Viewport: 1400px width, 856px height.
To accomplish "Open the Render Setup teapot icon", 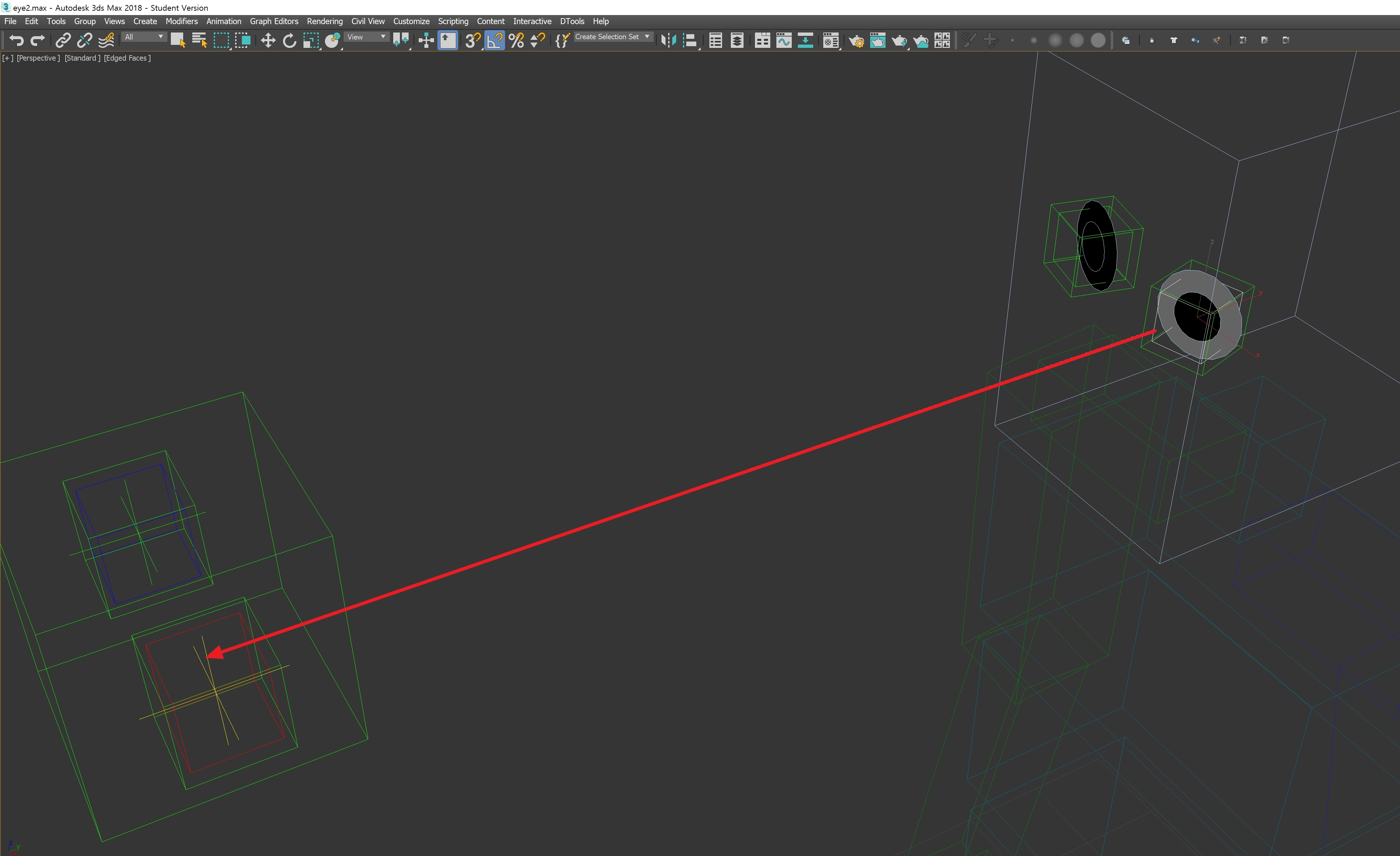I will click(856, 40).
